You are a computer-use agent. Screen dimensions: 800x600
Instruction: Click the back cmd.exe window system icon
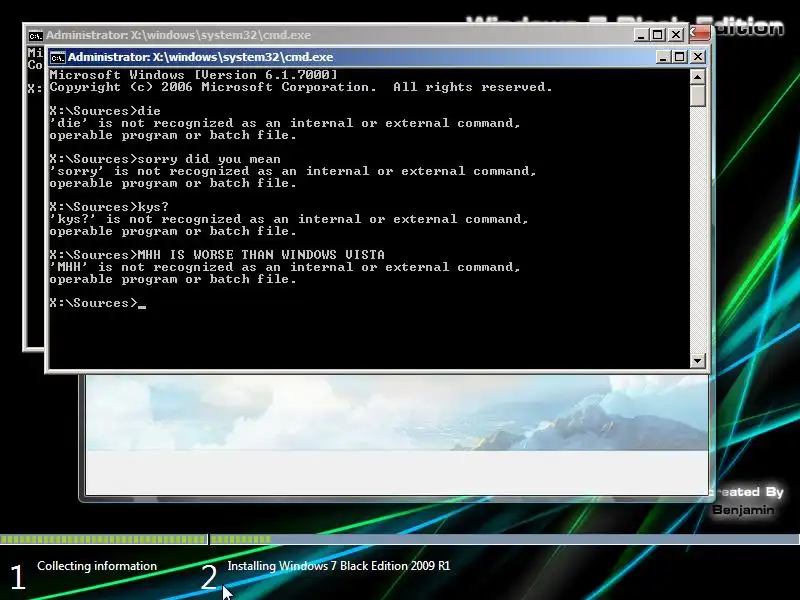click(35, 36)
